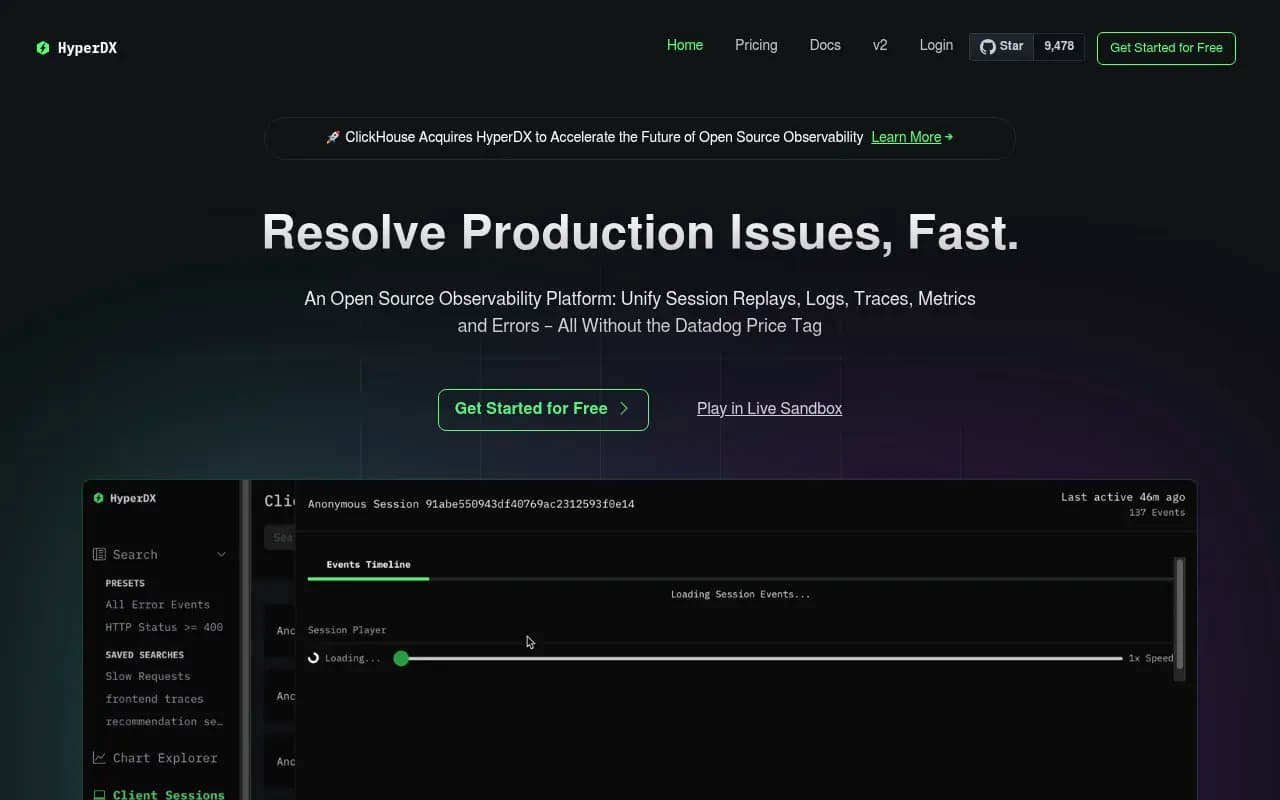Click the GitHub Star button
This screenshot has height=800, width=1280.
click(1001, 46)
